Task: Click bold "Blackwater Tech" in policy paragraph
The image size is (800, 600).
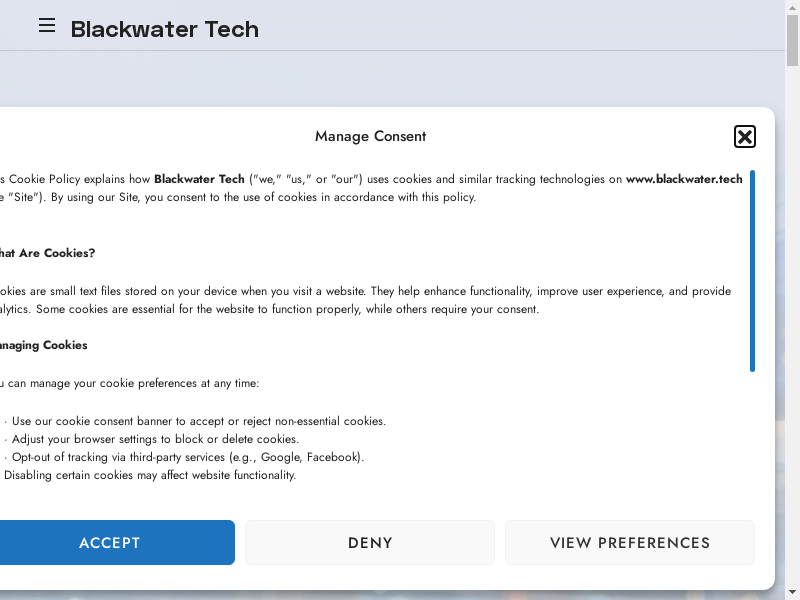Action: [x=199, y=179]
